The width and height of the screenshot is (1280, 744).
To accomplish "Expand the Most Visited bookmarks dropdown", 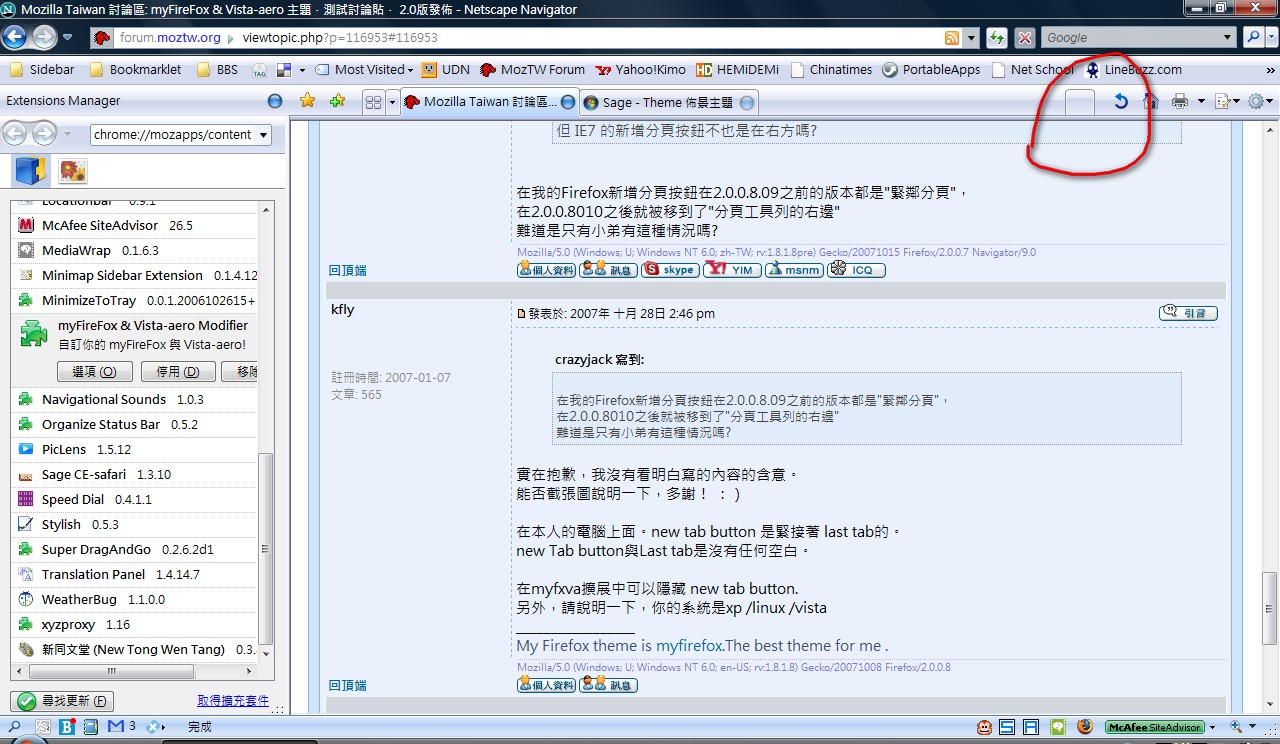I will (x=410, y=70).
